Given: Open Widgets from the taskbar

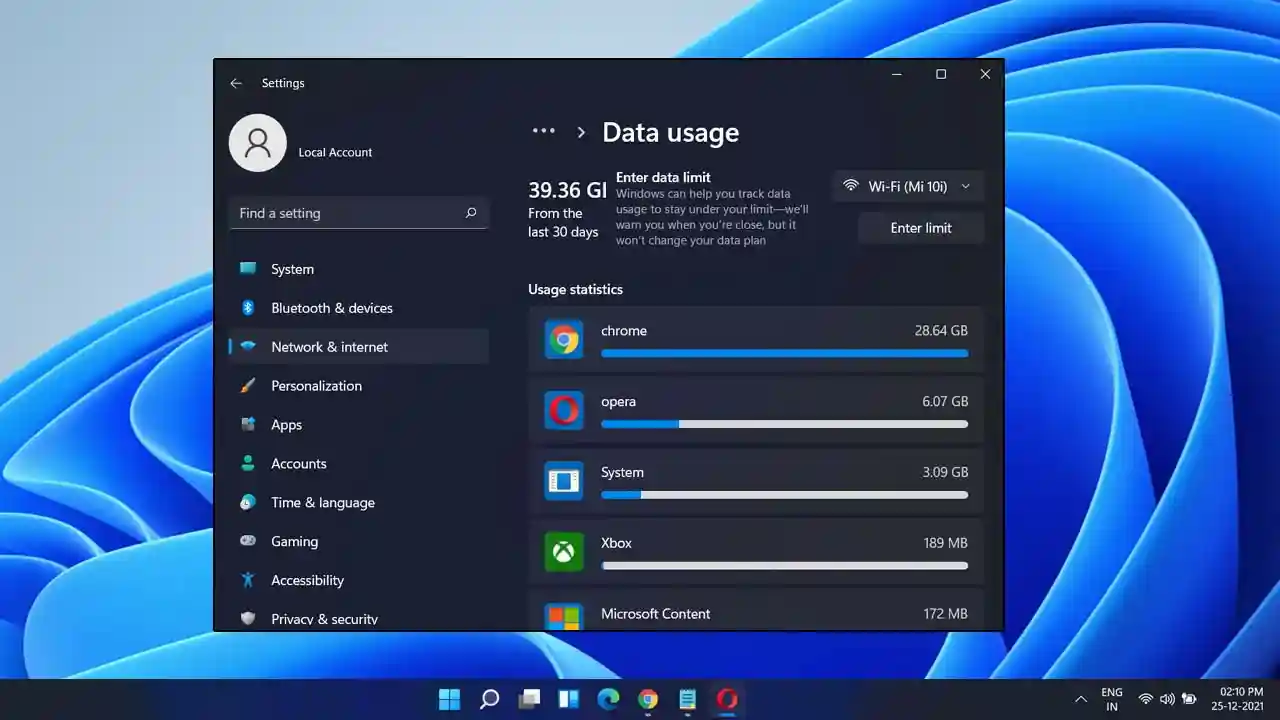Looking at the screenshot, I should coord(568,699).
